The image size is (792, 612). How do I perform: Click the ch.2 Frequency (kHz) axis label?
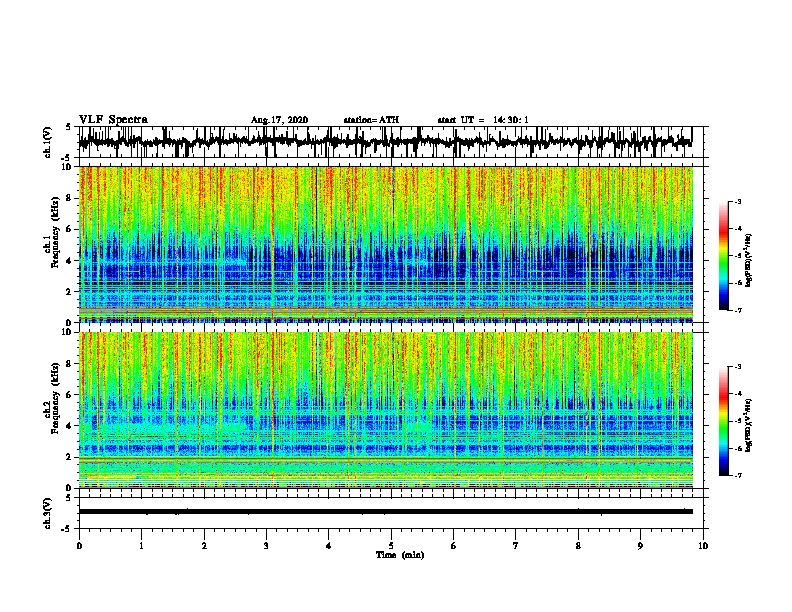[x=51, y=398]
